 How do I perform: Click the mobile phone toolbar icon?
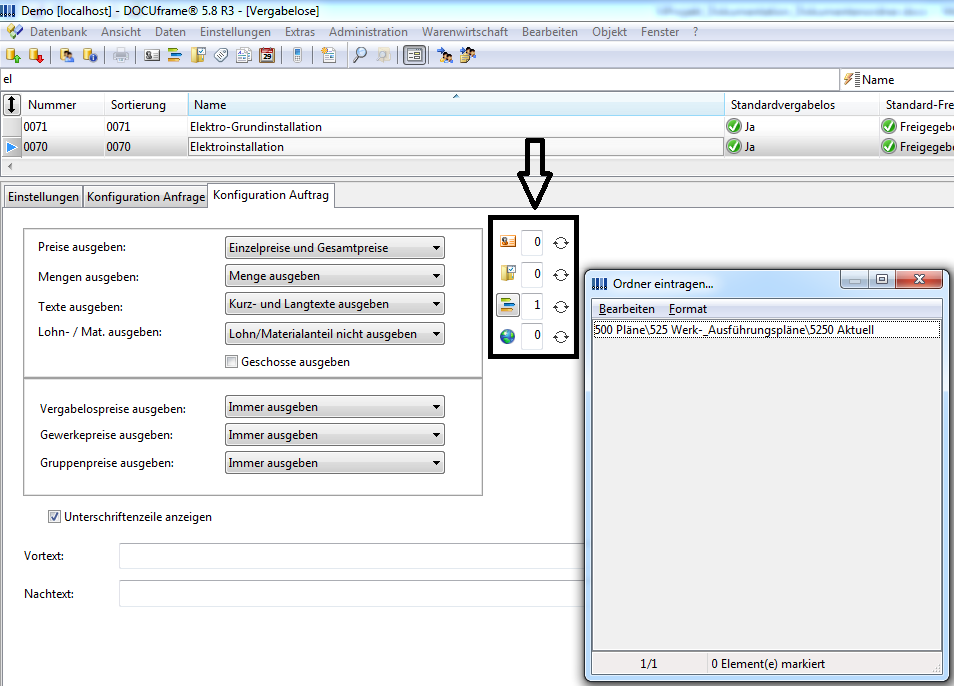pos(298,56)
